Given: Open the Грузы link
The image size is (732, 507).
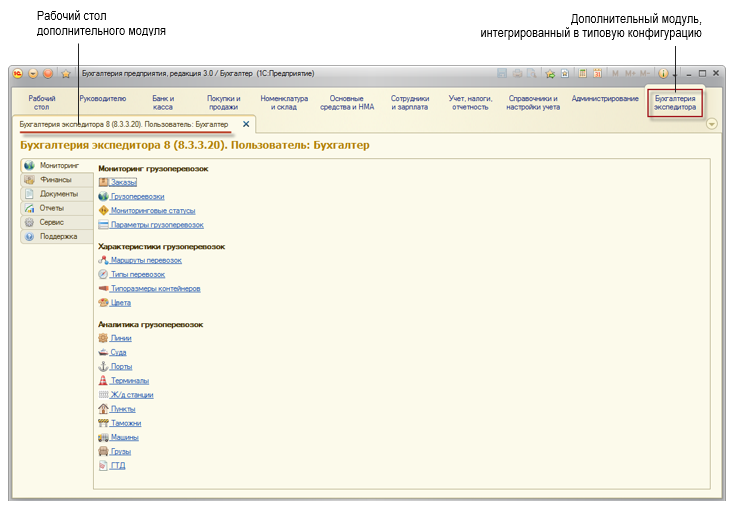Looking at the screenshot, I should (x=120, y=452).
